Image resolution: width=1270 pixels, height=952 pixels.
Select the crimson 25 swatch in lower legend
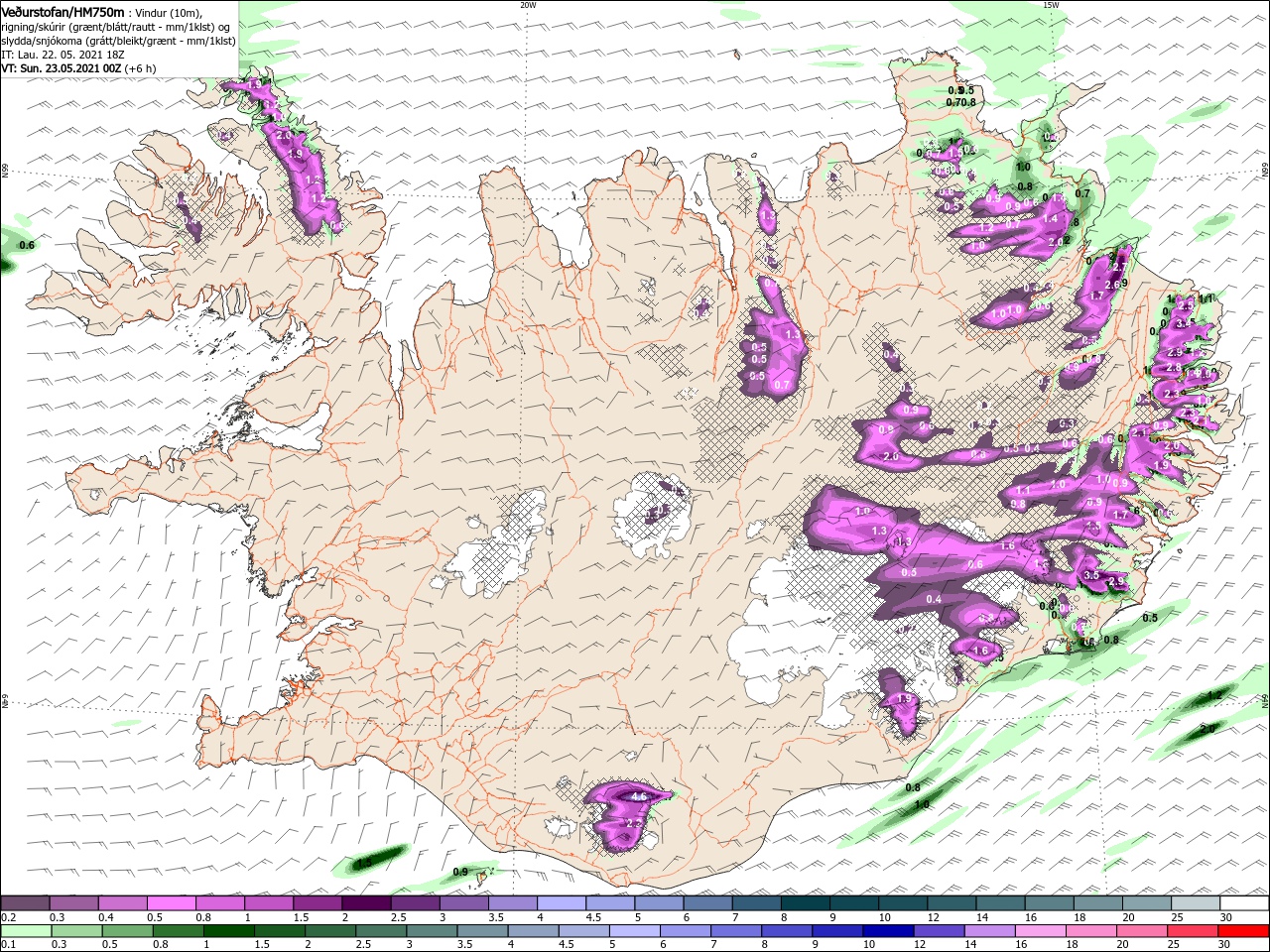pos(1194,931)
